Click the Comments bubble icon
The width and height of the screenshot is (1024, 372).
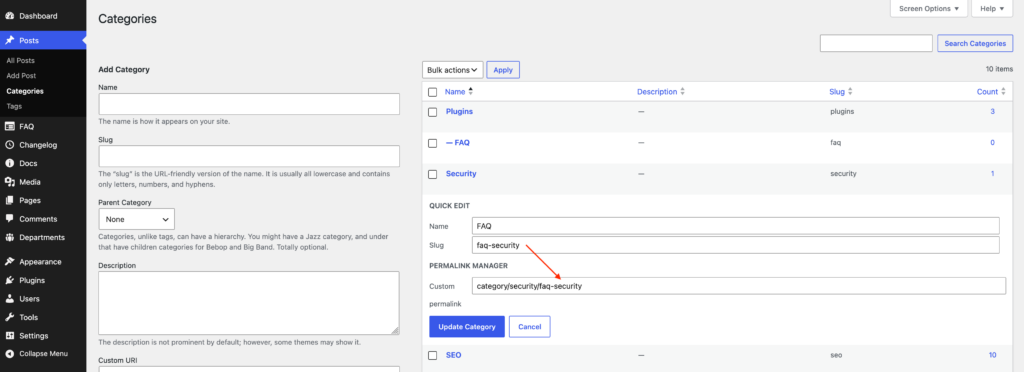pos(10,219)
